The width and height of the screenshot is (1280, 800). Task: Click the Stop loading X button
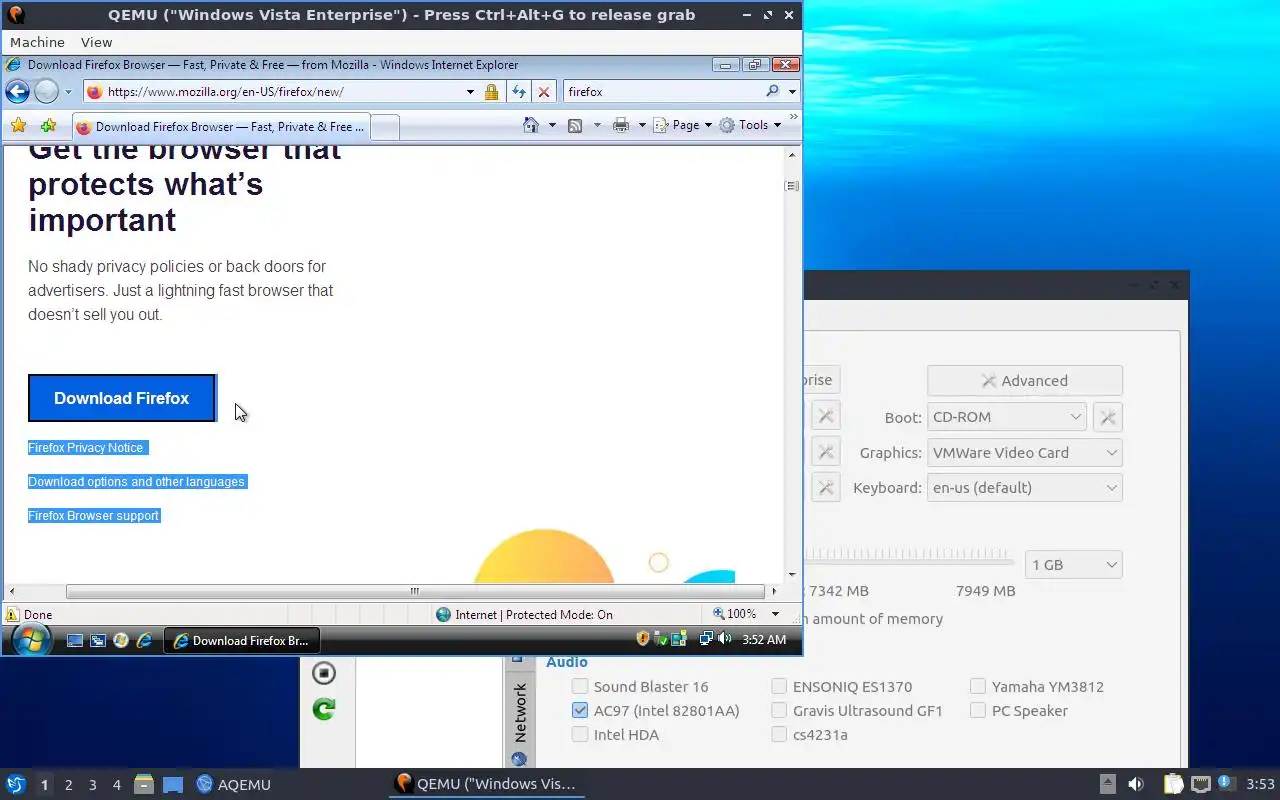(543, 92)
